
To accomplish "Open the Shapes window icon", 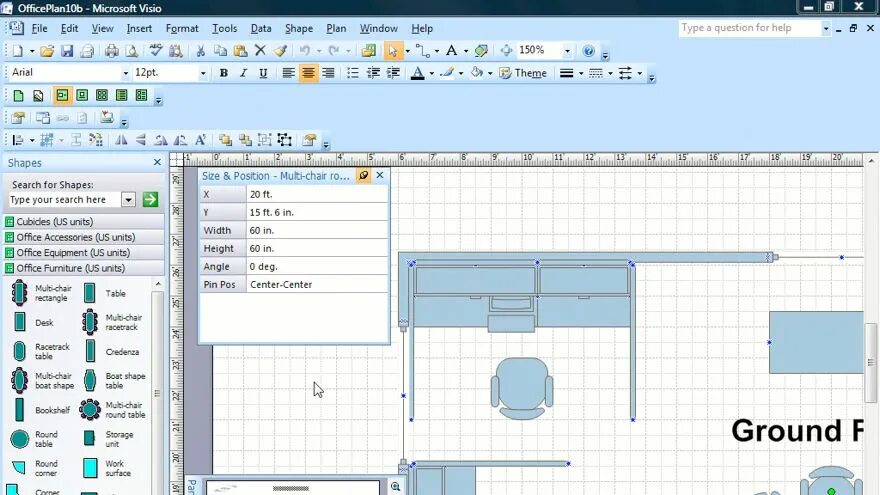I will coord(369,51).
